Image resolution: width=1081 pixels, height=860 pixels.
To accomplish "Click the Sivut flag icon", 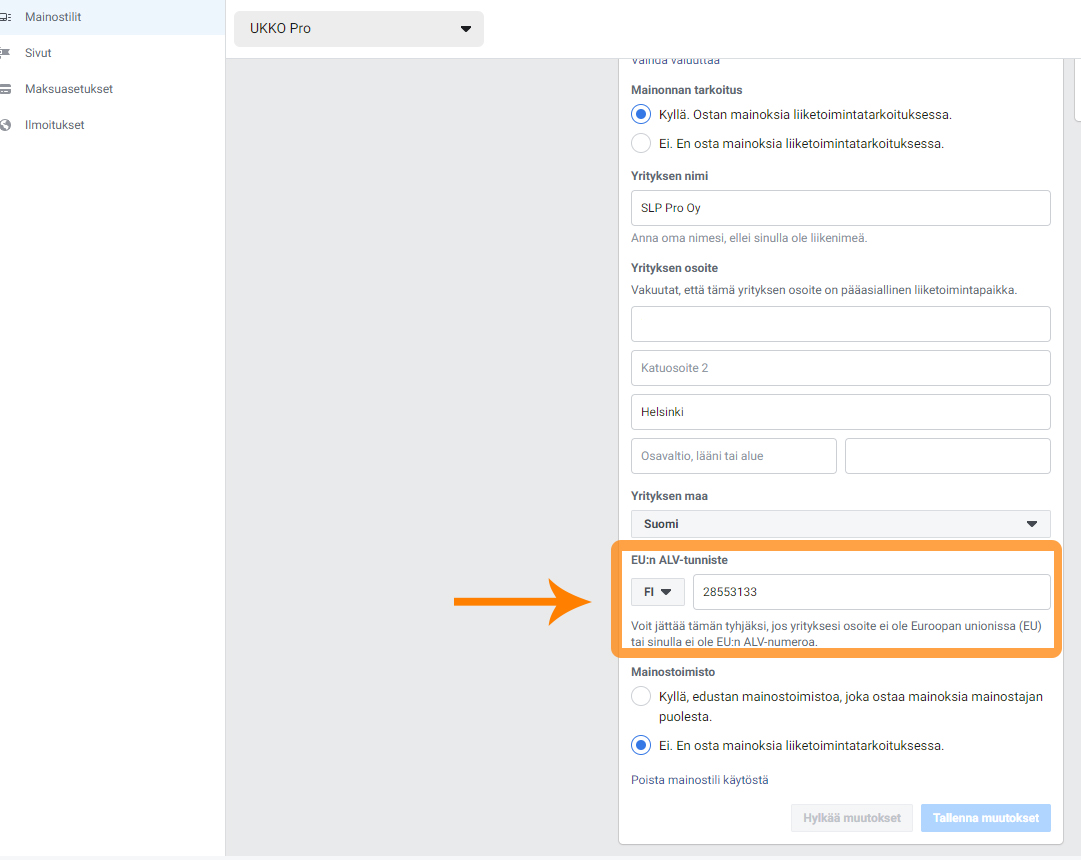I will [6, 53].
